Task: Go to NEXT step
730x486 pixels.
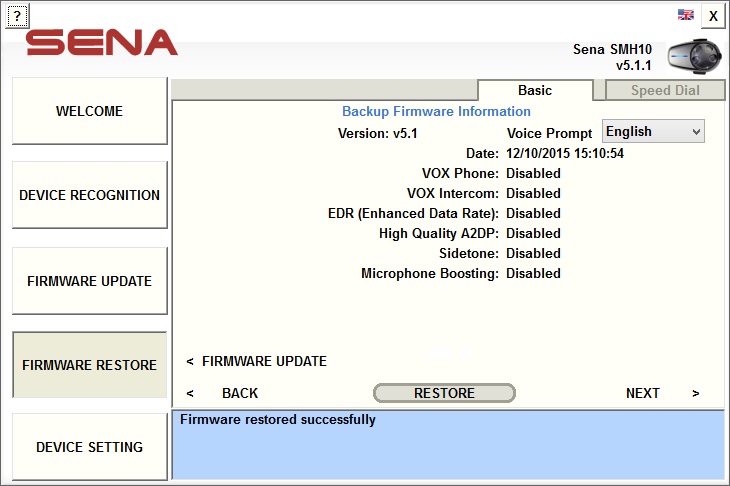Action: click(x=642, y=393)
